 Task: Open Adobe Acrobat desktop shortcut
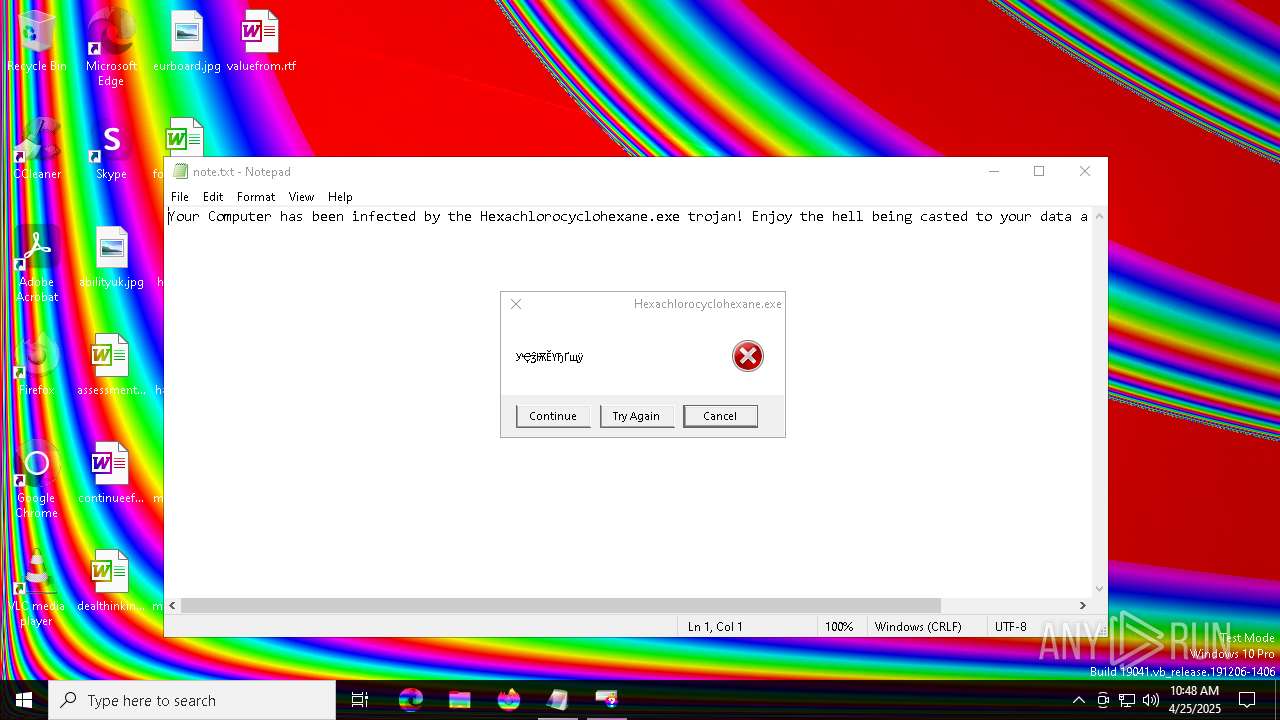click(x=37, y=264)
